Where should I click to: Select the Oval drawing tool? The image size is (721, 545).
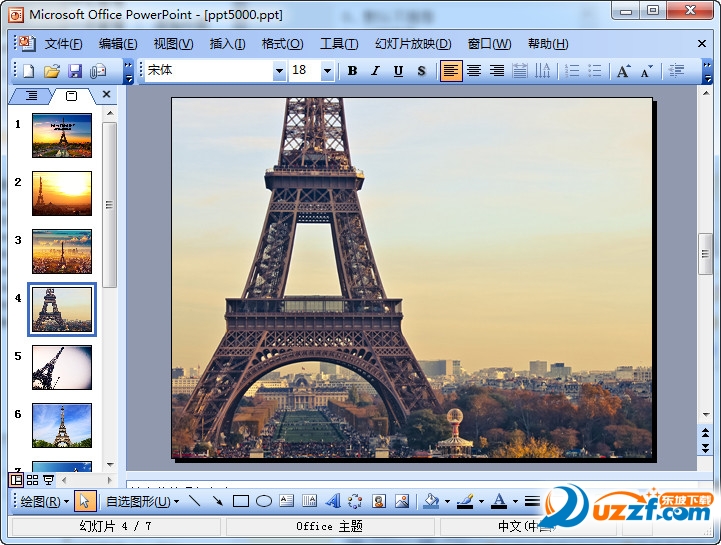tap(264, 501)
